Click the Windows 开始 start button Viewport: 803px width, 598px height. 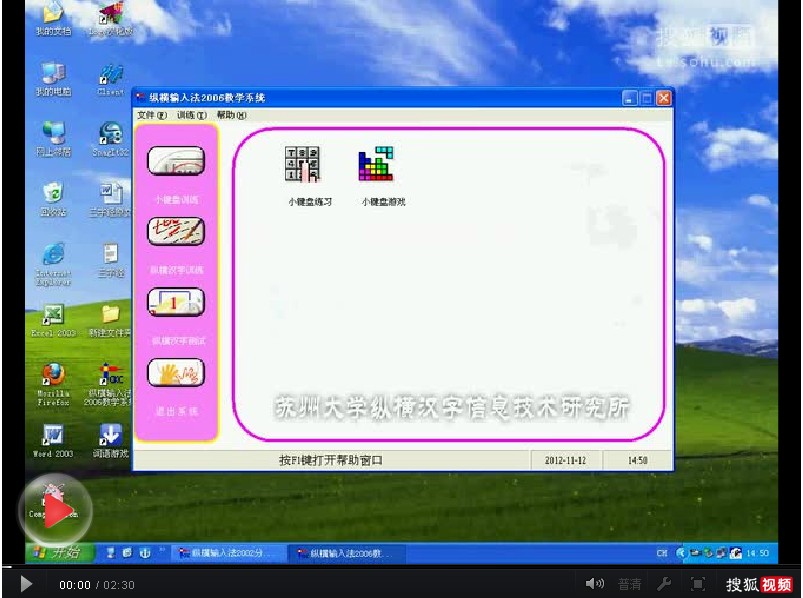(59, 553)
